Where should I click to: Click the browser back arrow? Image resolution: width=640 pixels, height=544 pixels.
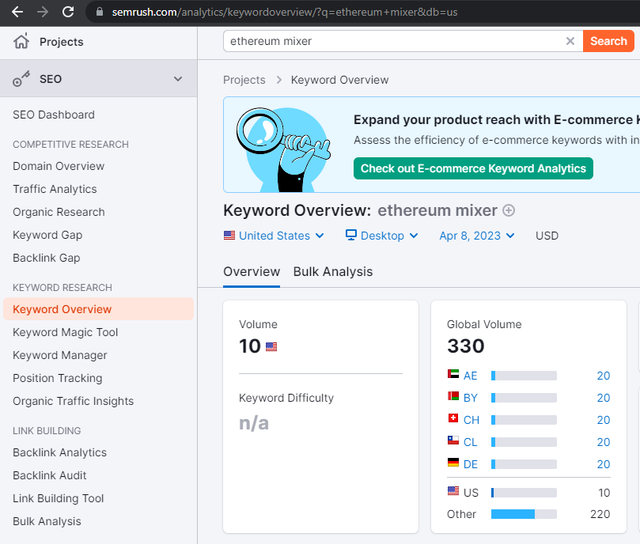coord(17,12)
